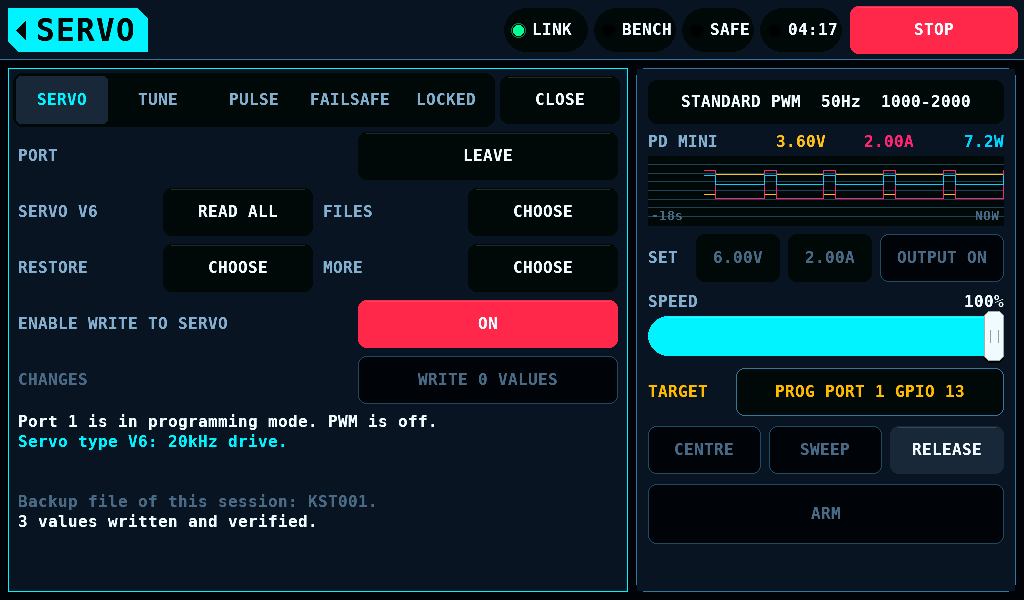Click the WRITE 0 VALUES button
1024x600 pixels.
tap(488, 380)
